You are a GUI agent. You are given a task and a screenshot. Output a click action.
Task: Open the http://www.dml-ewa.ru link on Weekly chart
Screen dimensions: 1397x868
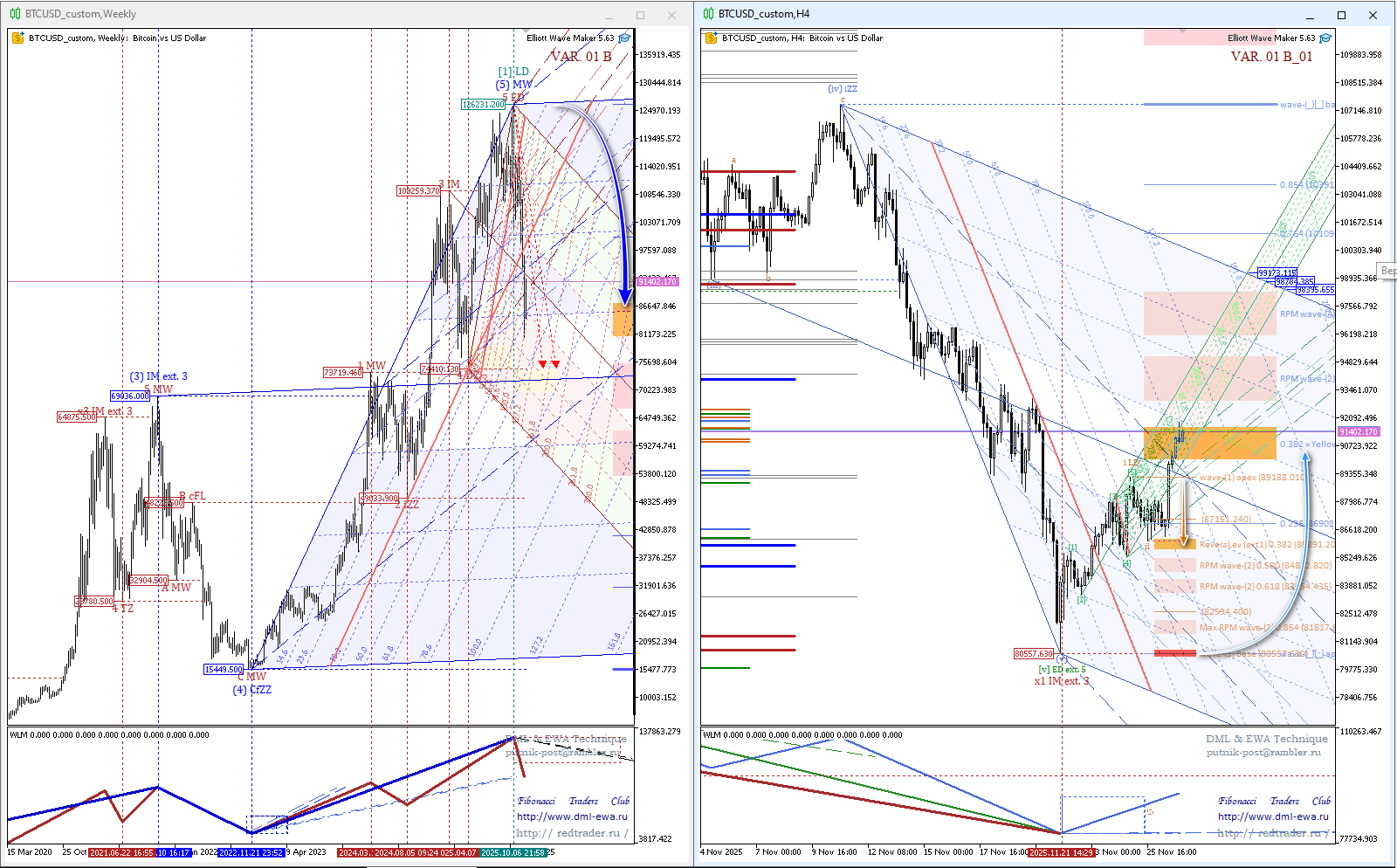[572, 817]
